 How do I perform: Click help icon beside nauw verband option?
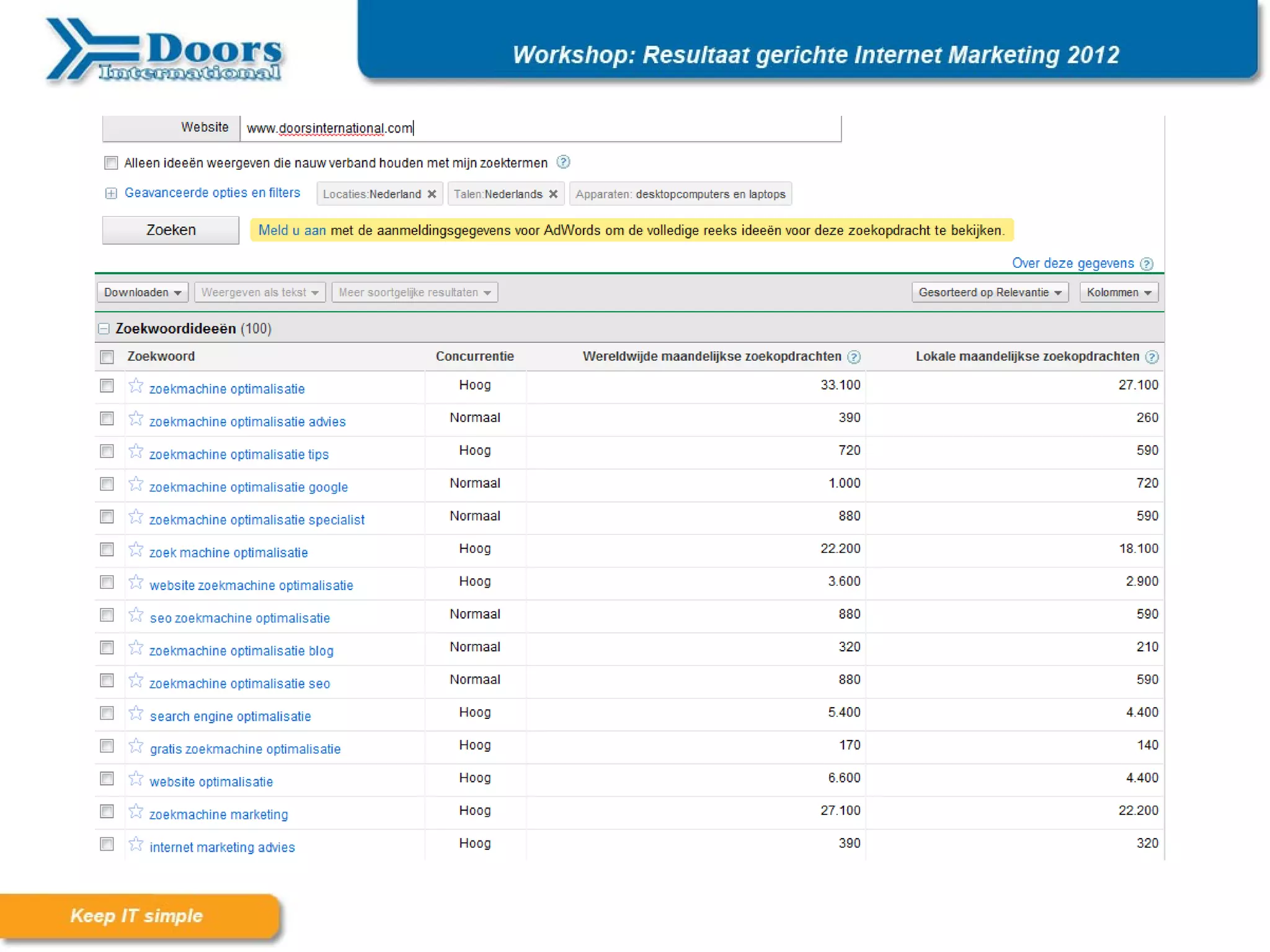pyautogui.click(x=563, y=162)
